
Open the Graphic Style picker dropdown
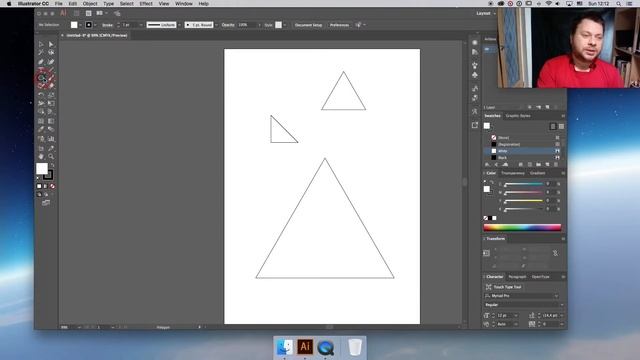284,25
